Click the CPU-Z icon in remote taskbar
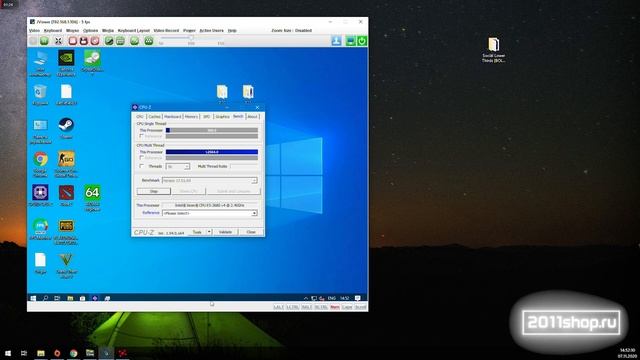Viewport: 640px width, 360px height. click(95, 298)
